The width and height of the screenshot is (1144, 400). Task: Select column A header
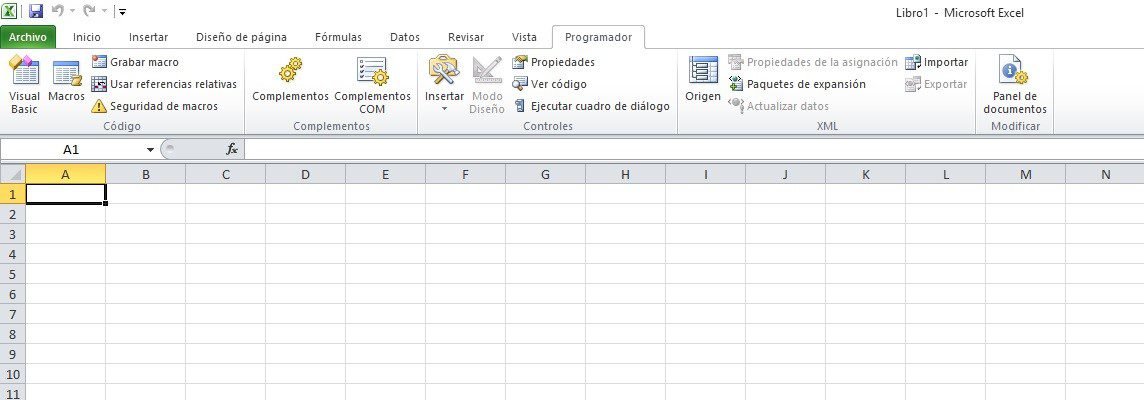tap(66, 174)
